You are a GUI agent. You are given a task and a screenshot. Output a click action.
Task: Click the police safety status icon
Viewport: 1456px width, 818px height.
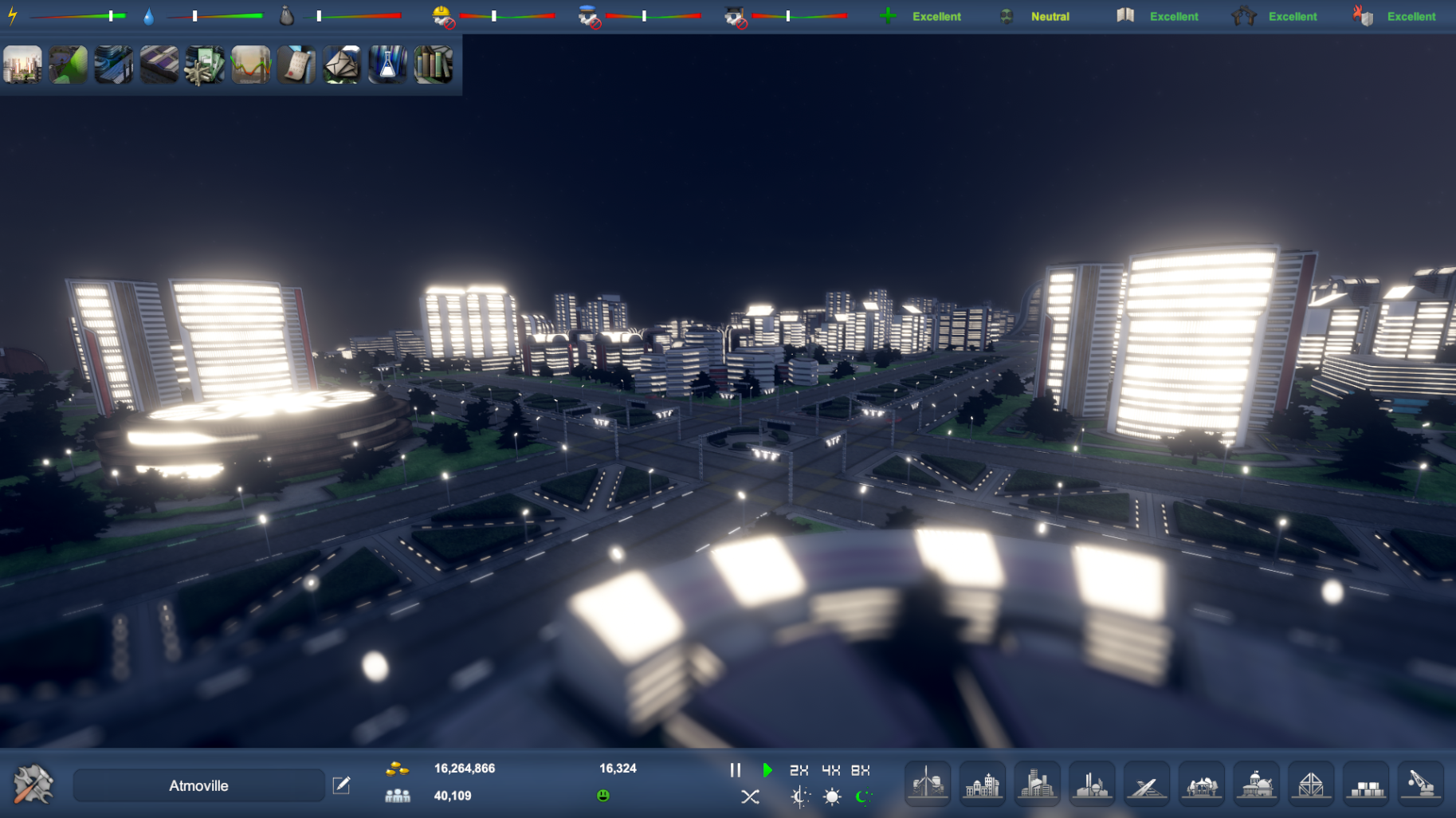click(x=1244, y=15)
